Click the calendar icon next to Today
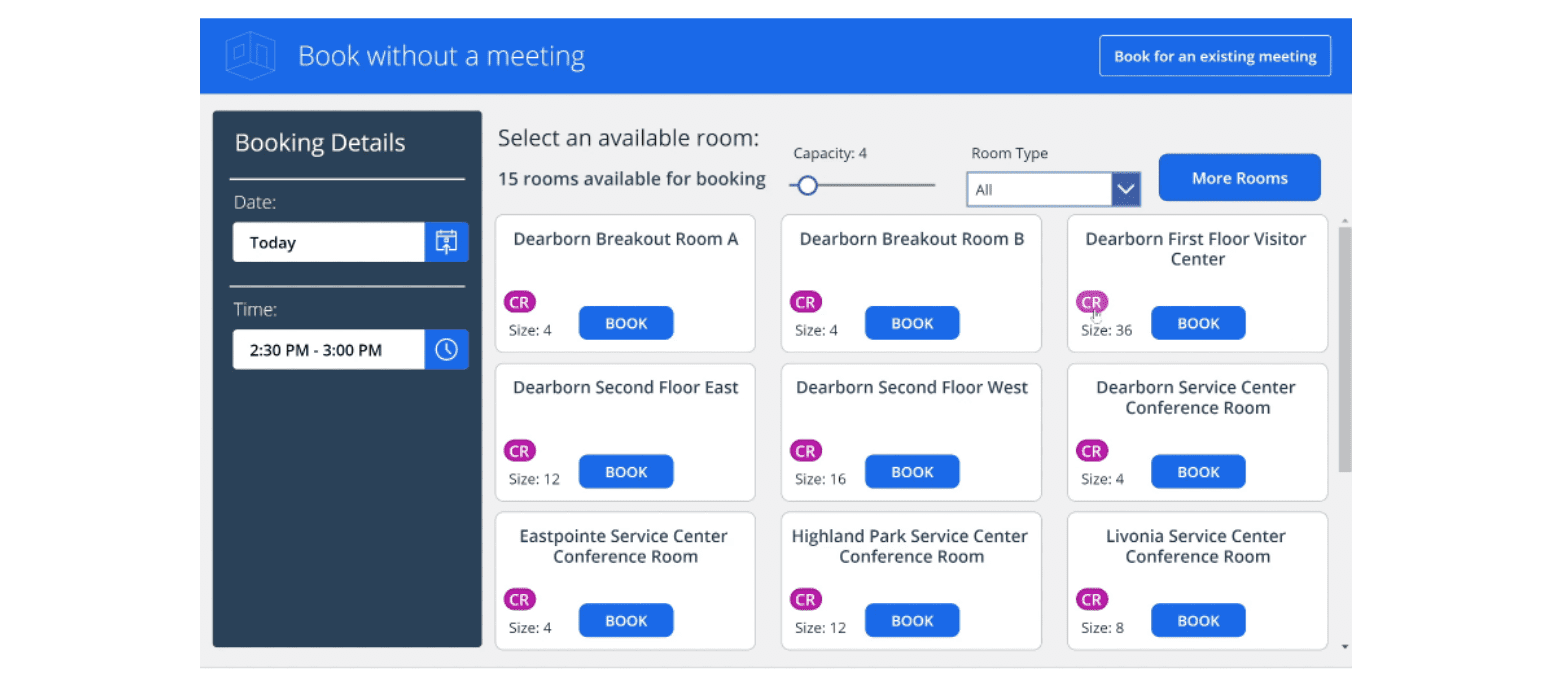 coord(446,242)
